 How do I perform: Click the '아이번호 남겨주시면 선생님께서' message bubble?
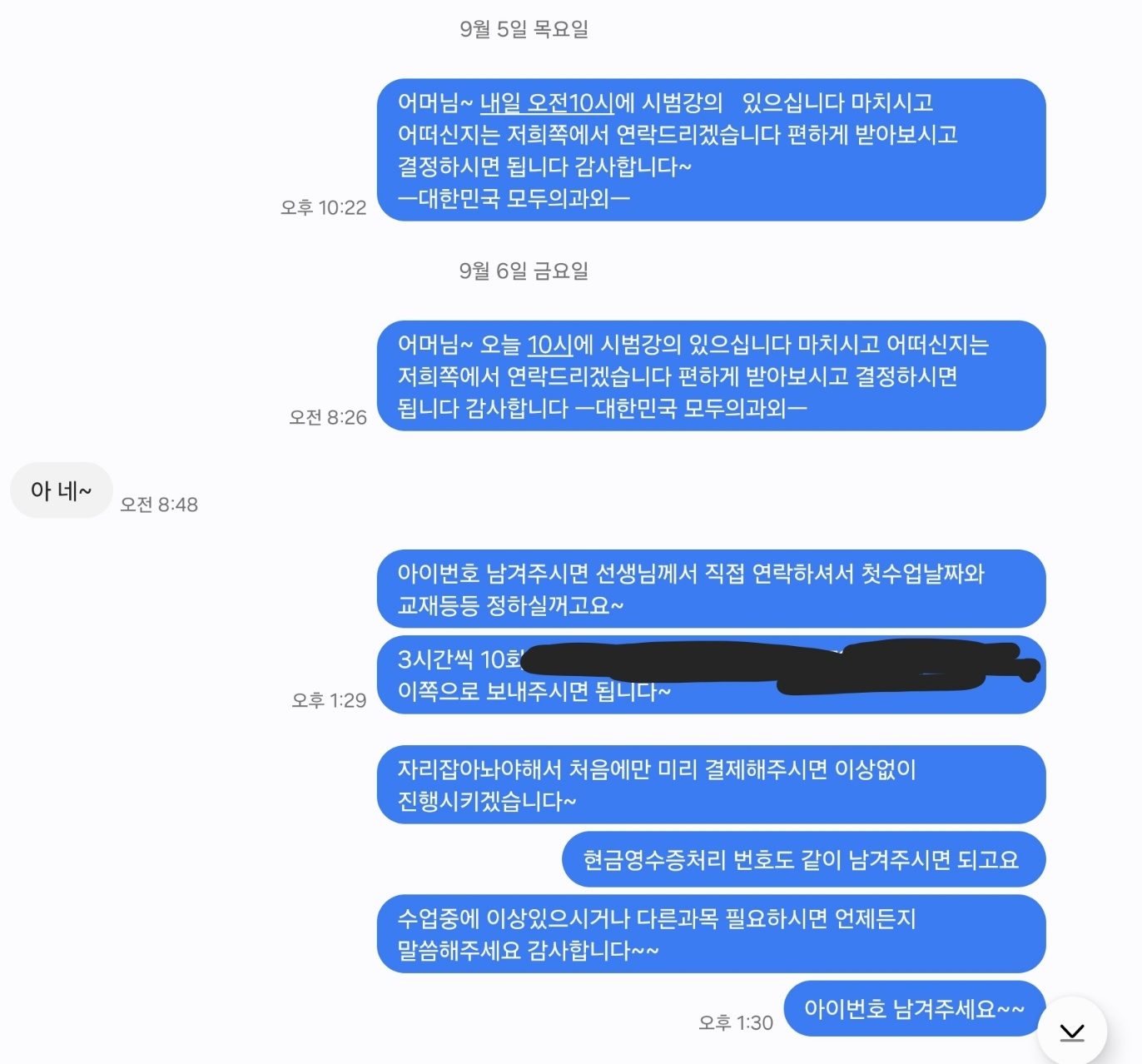711,589
